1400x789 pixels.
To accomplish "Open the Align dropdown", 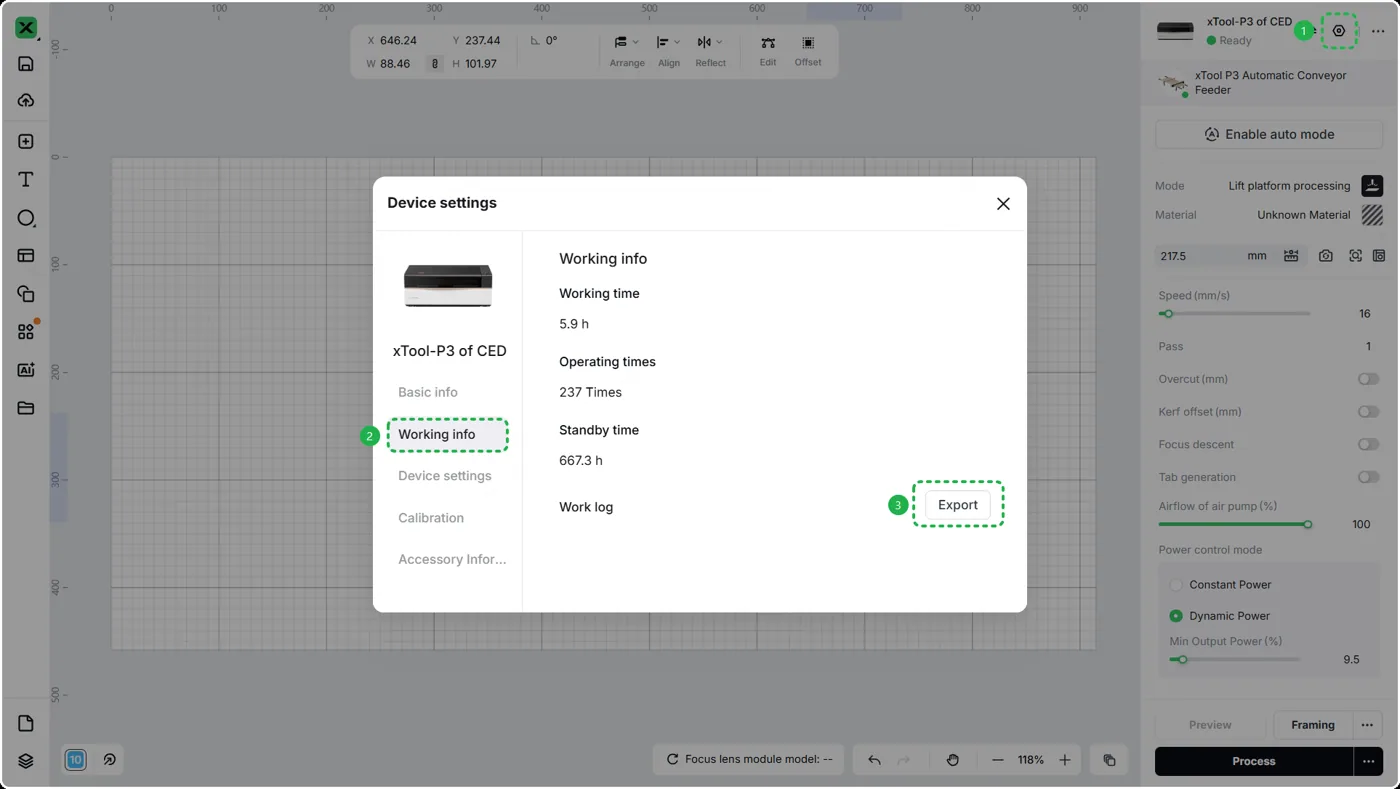I will 669,51.
